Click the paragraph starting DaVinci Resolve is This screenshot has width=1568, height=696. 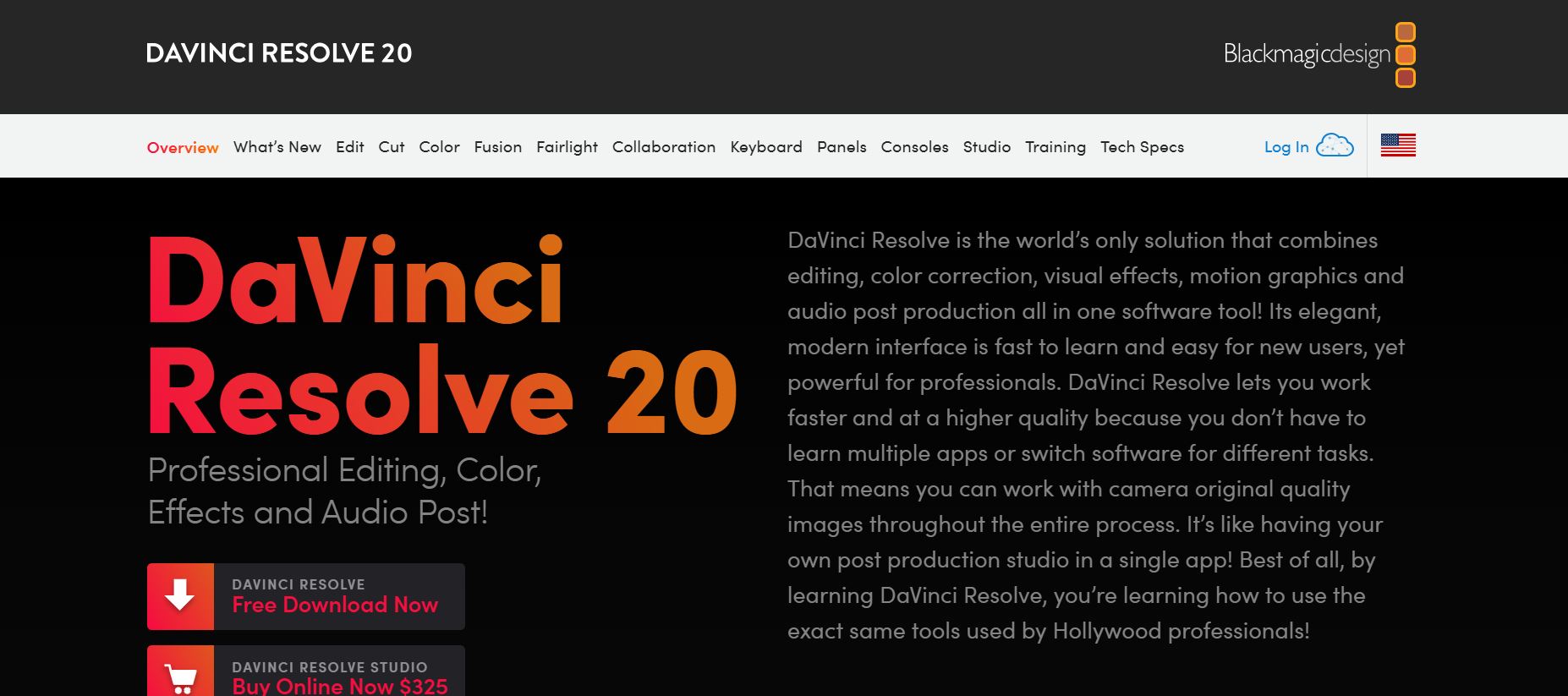[1096, 436]
